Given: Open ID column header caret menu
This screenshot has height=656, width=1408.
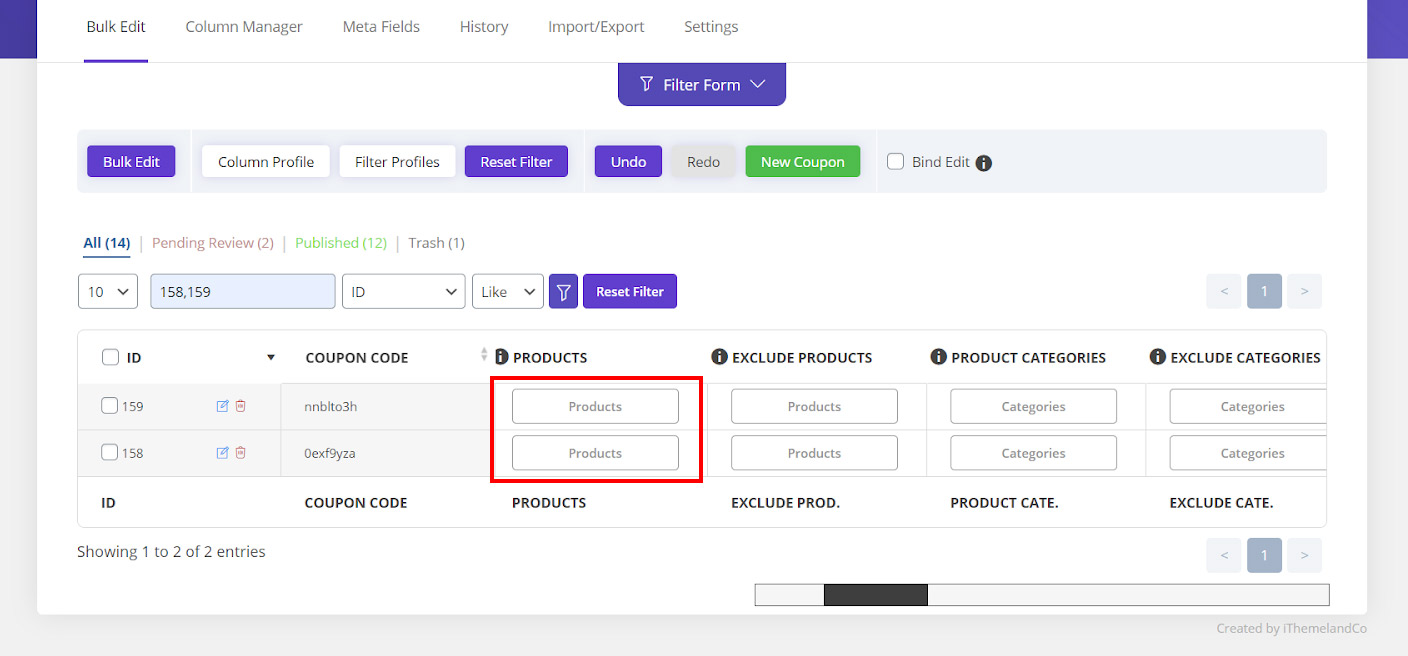Looking at the screenshot, I should click(271, 357).
